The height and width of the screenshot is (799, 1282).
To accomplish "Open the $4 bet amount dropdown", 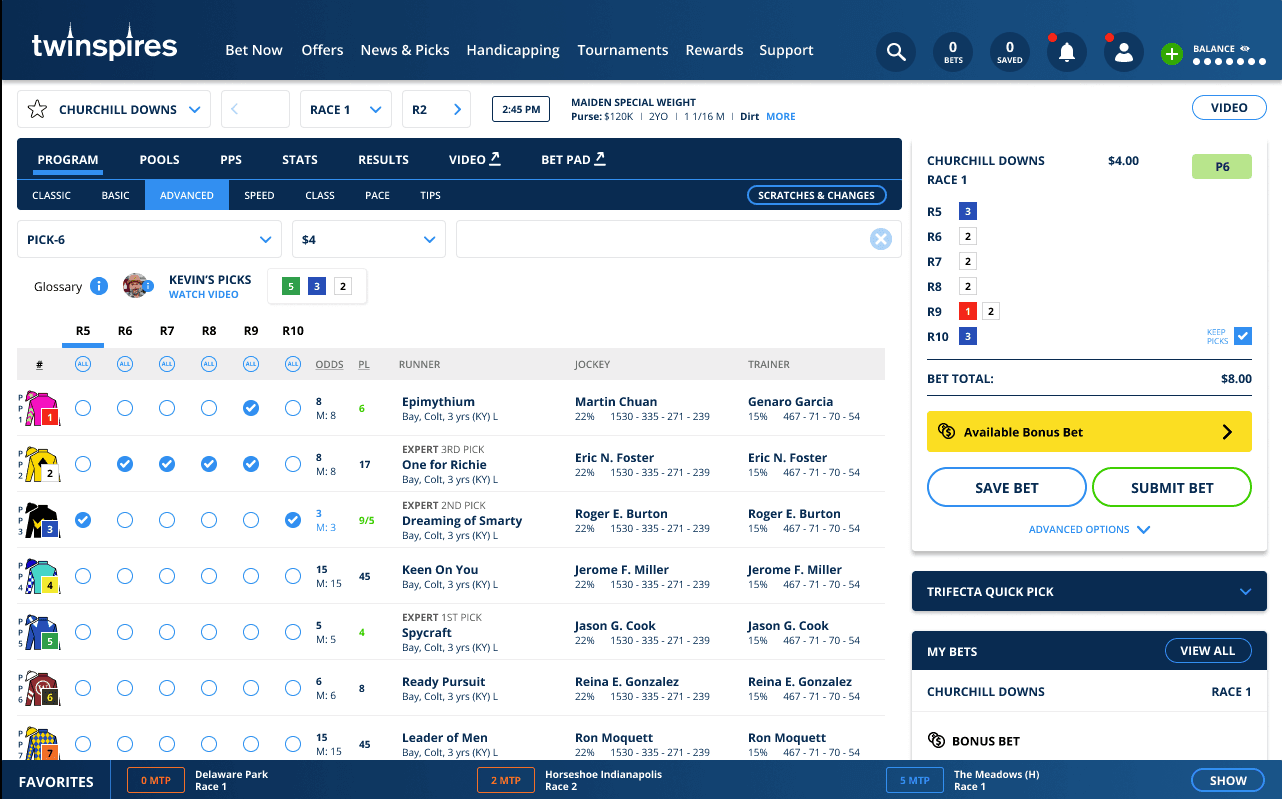I will coord(368,240).
